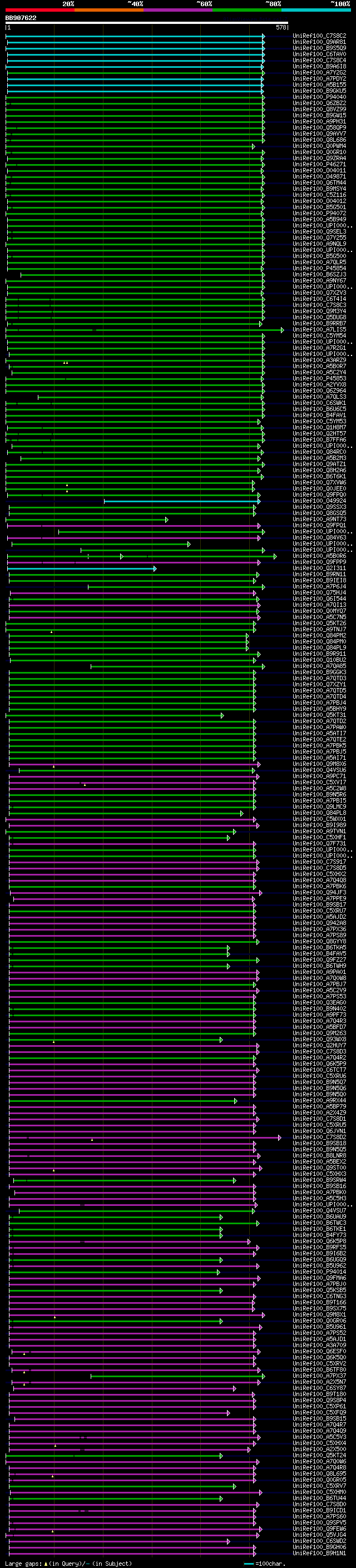Click the green ~80% identity legend bar
The image size is (356, 1568).
pos(247,10)
